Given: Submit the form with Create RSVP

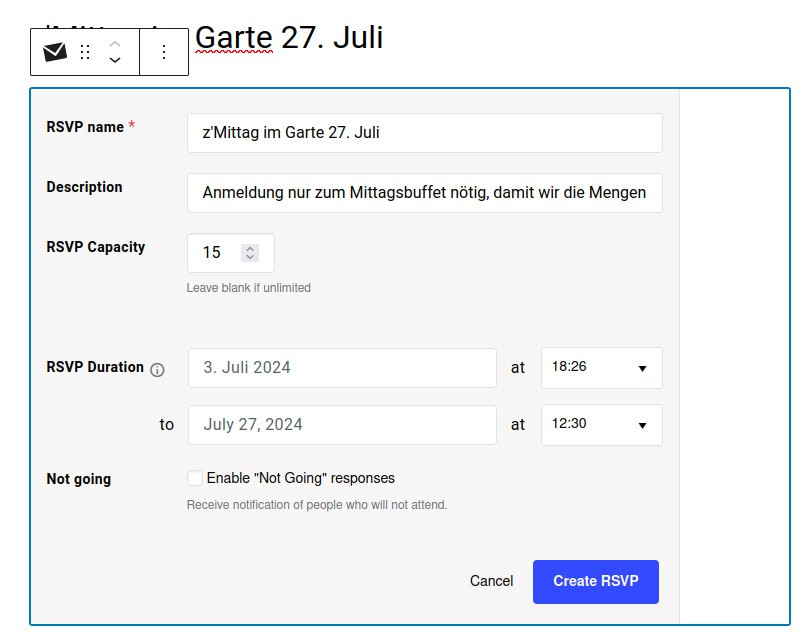Looking at the screenshot, I should pyautogui.click(x=595, y=581).
